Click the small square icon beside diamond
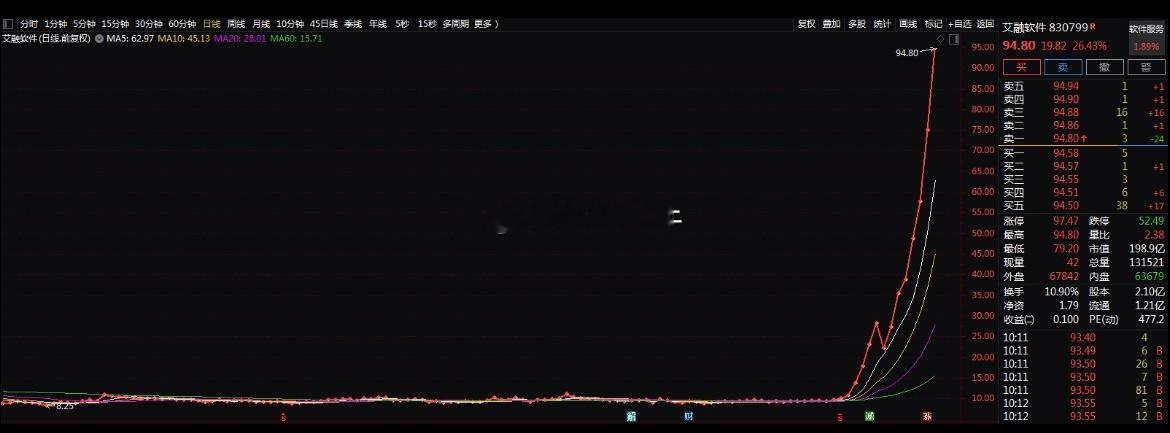 (953, 38)
